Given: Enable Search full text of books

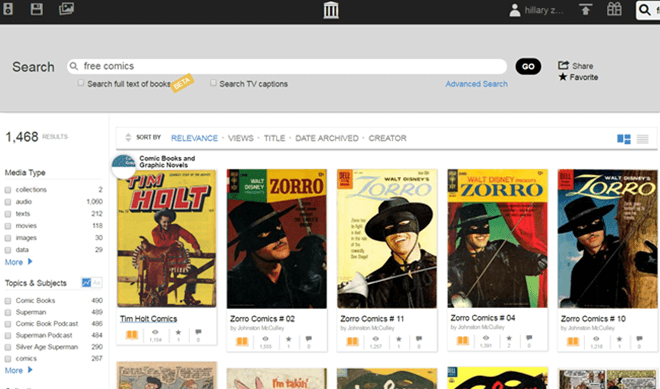Looking at the screenshot, I should pyautogui.click(x=80, y=83).
